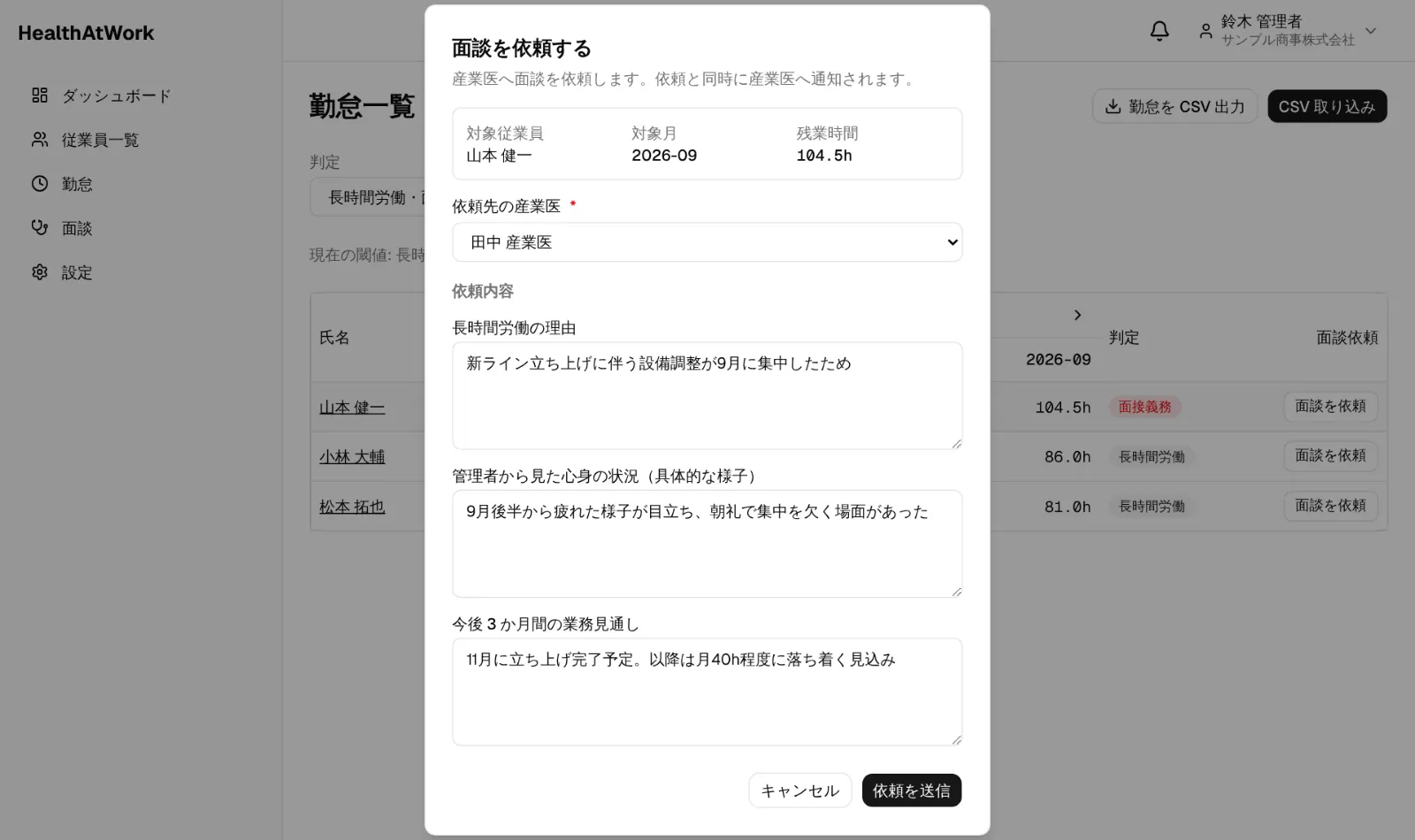Open the 判定 filter dropdown
Screen dimensions: 1415x840
(x=367, y=197)
